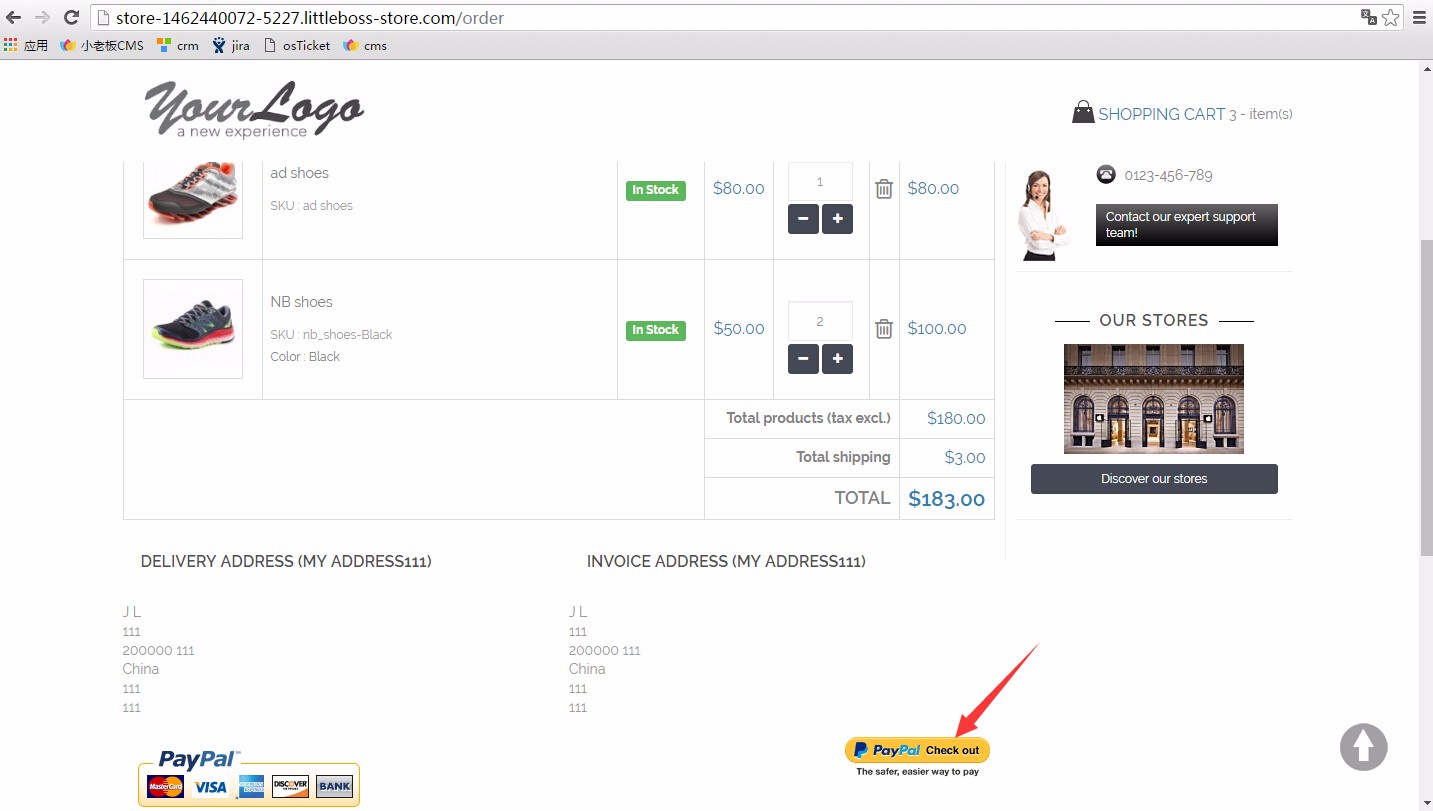Click the $183.00 total amount
The height and width of the screenshot is (811, 1433).
coord(946,499)
